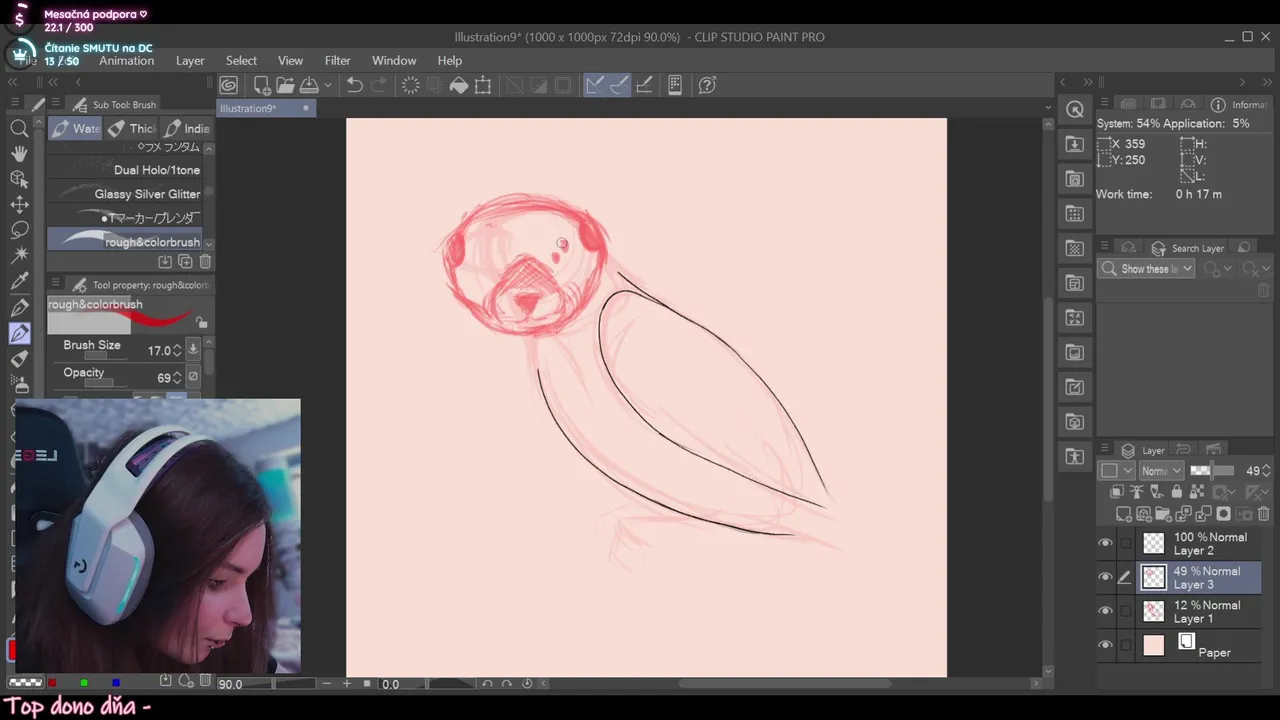Select the Eyedropper tool
The image size is (1280, 720).
19,282
